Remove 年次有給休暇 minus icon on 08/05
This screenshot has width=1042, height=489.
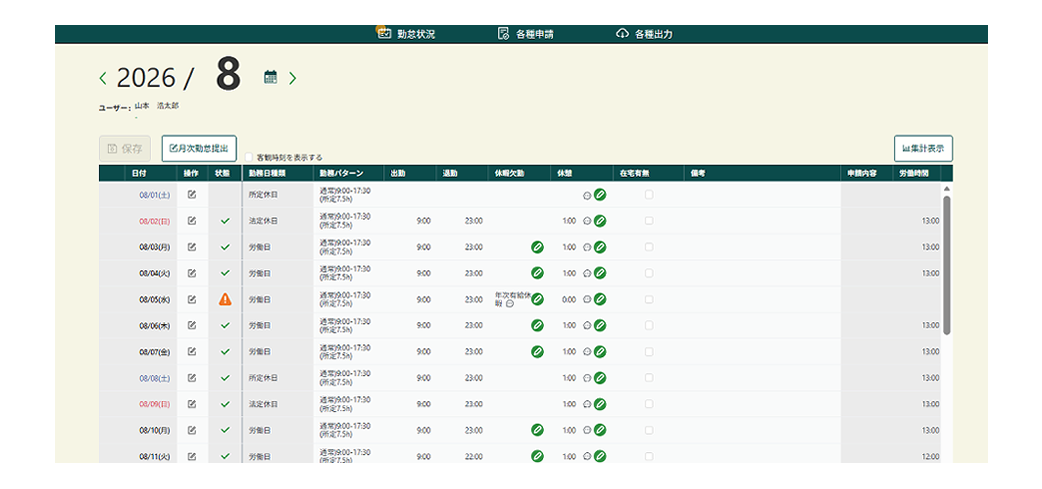pyautogui.click(x=510, y=304)
